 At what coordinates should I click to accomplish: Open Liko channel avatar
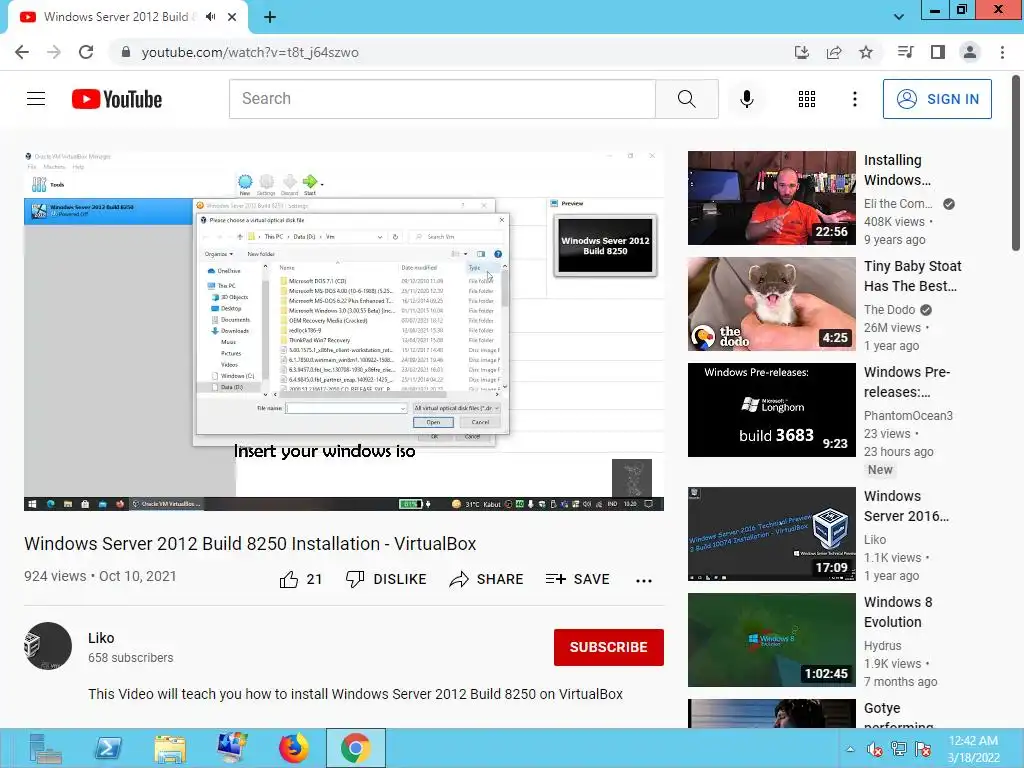[x=48, y=646]
